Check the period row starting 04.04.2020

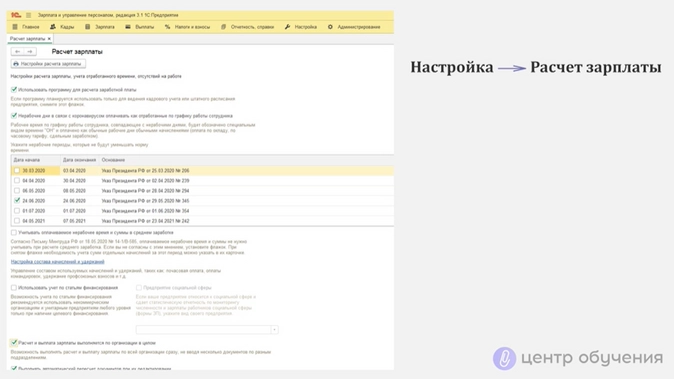click(17, 180)
